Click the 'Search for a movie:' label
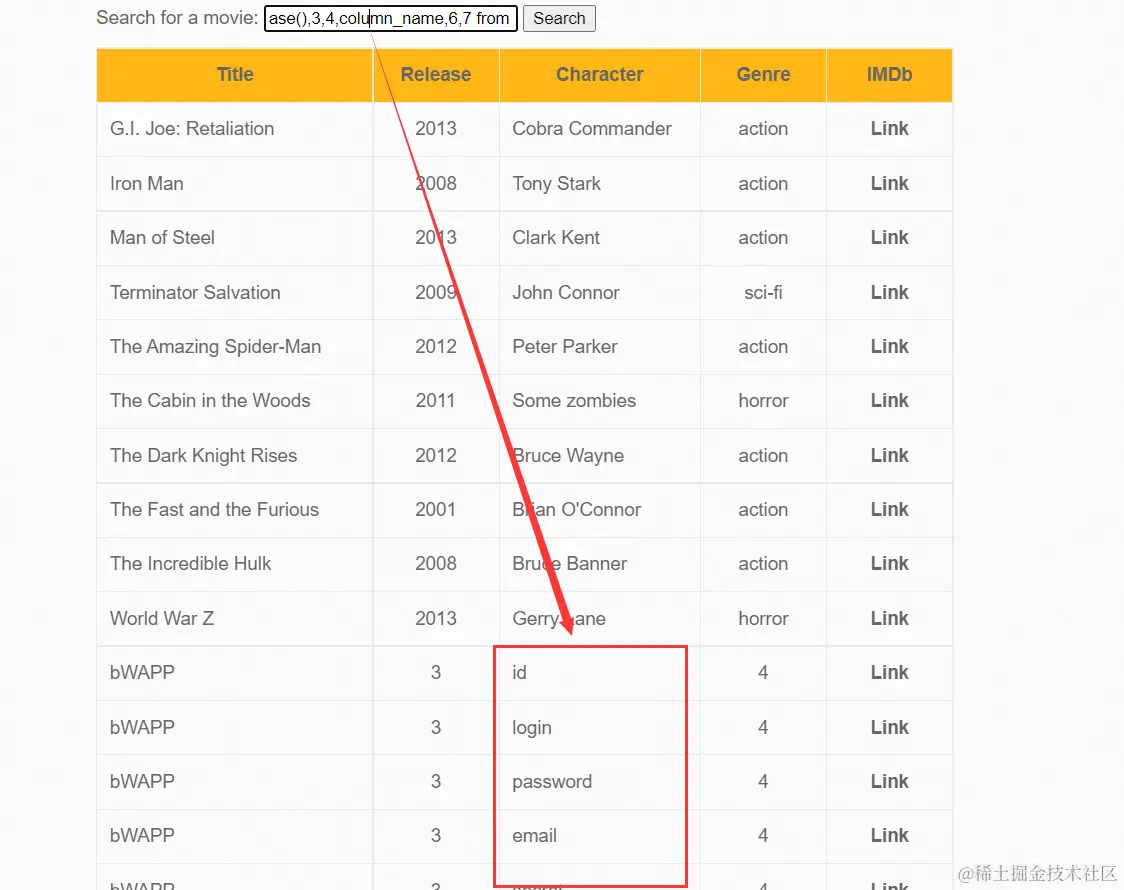 point(177,18)
